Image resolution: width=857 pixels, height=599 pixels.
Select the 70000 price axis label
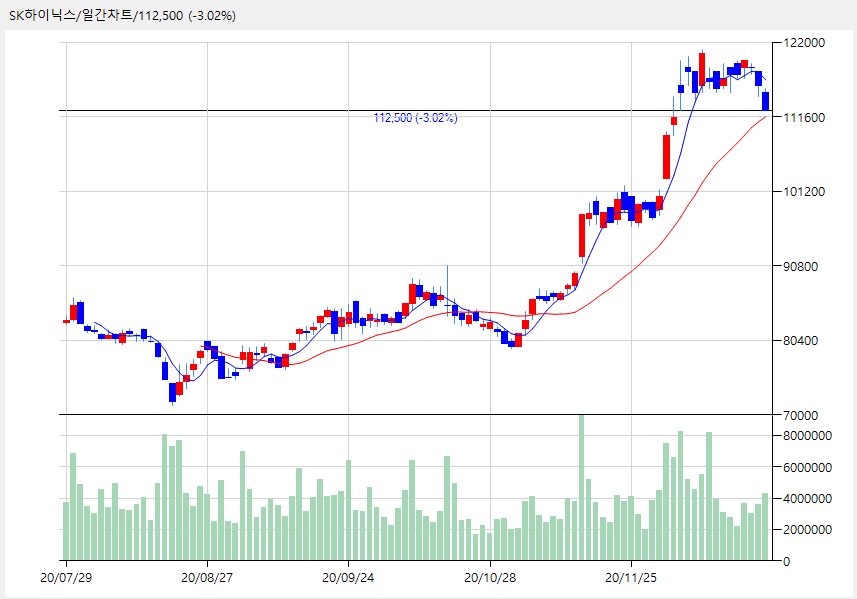(x=801, y=415)
